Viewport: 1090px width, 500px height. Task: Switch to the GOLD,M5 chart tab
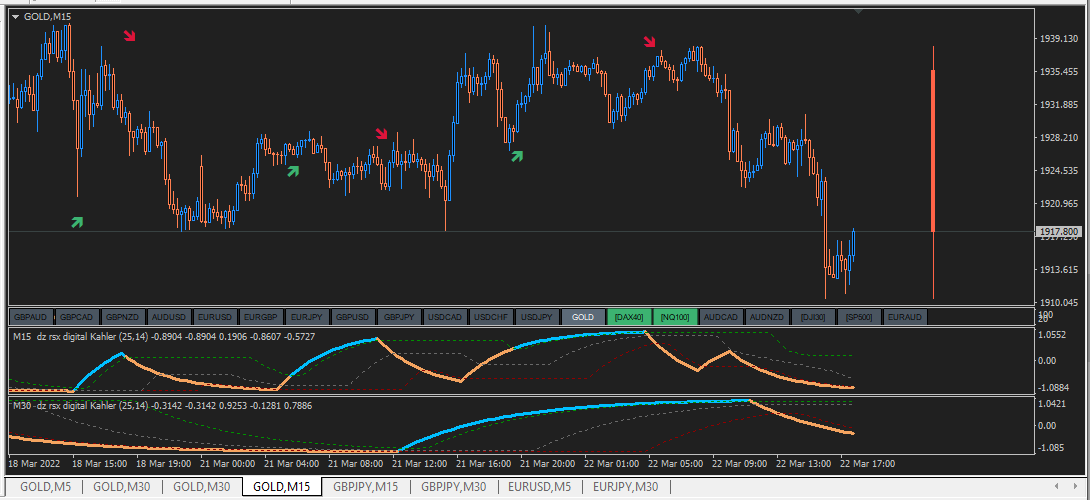tap(44, 487)
